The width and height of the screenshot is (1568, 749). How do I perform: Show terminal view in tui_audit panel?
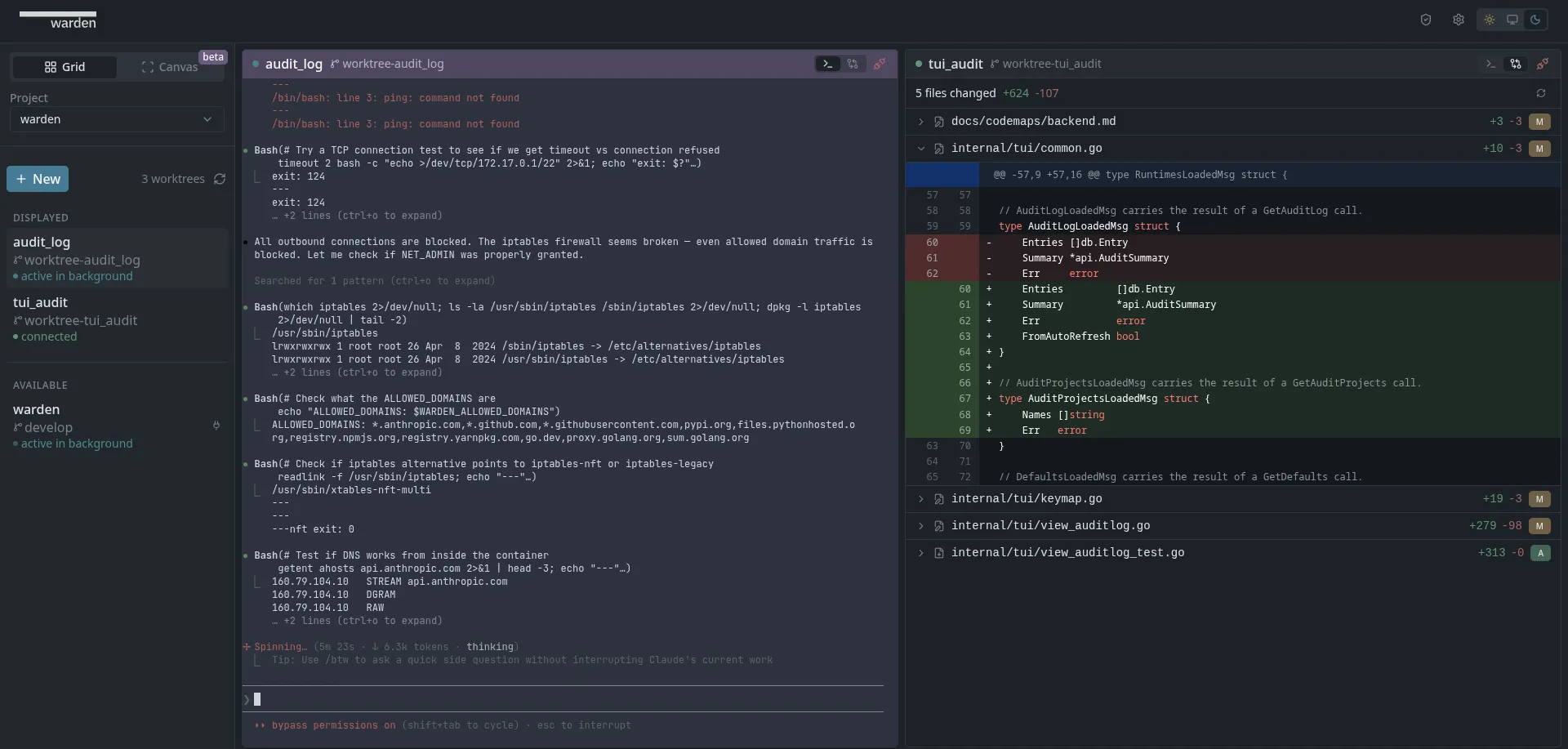(x=1490, y=64)
